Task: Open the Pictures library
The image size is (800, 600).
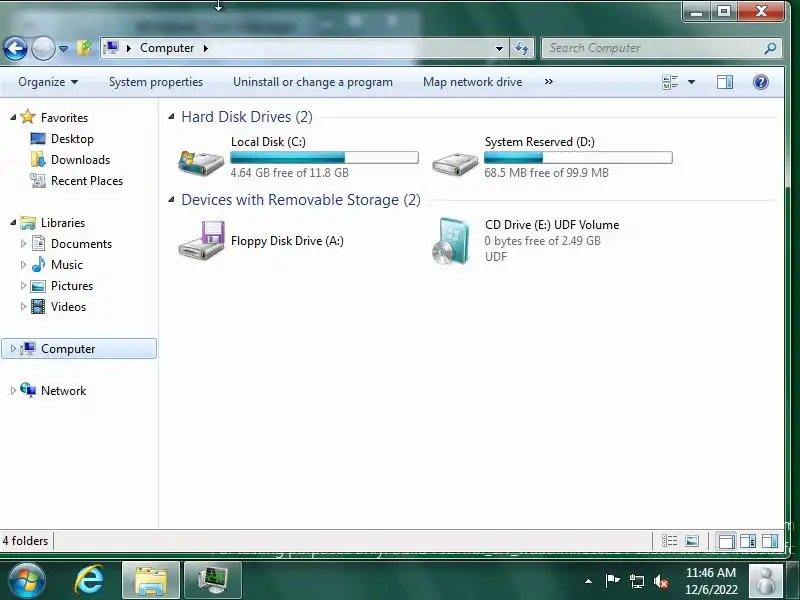Action: click(x=72, y=286)
